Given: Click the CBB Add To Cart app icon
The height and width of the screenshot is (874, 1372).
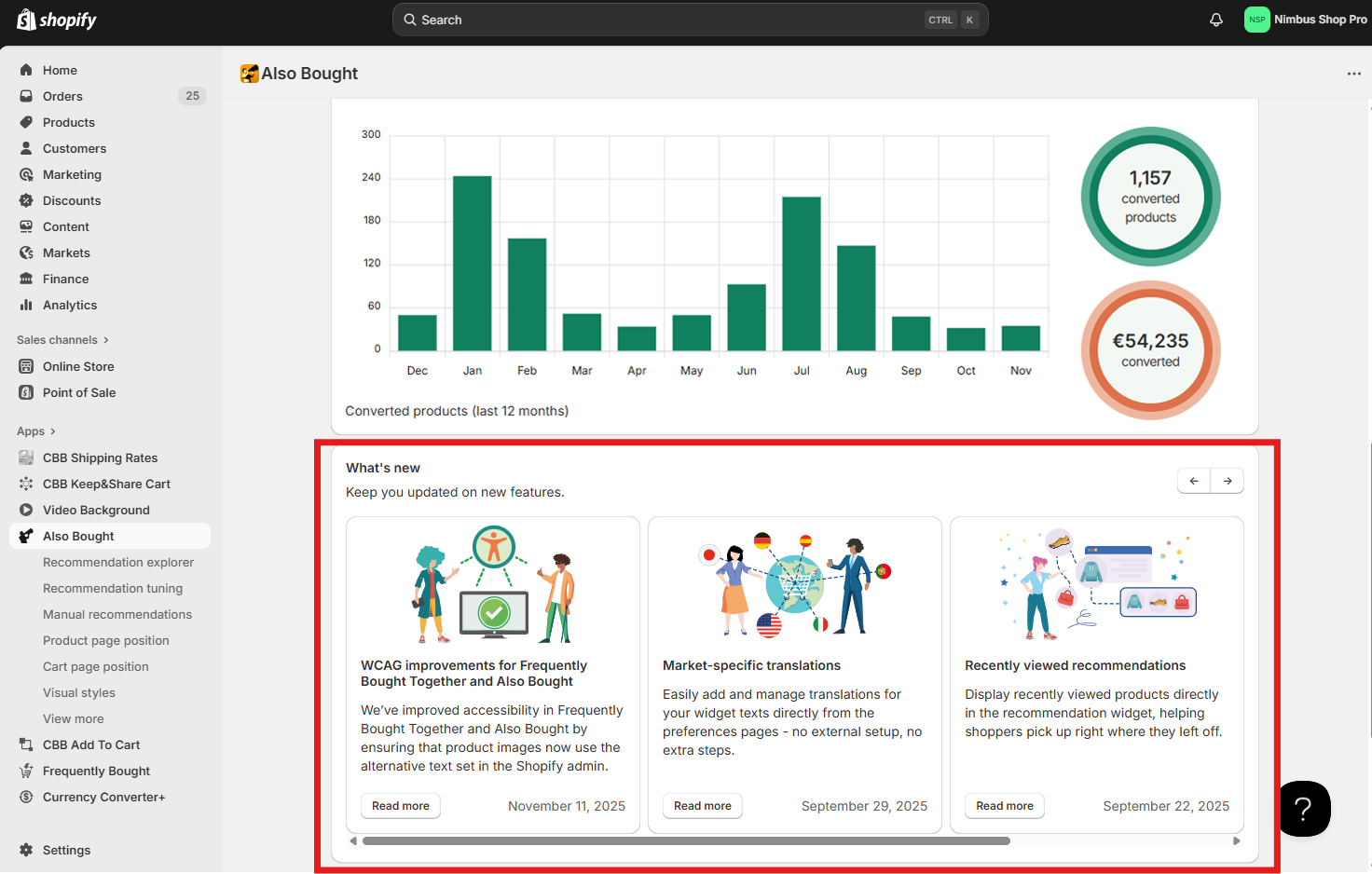Looking at the screenshot, I should 26,744.
